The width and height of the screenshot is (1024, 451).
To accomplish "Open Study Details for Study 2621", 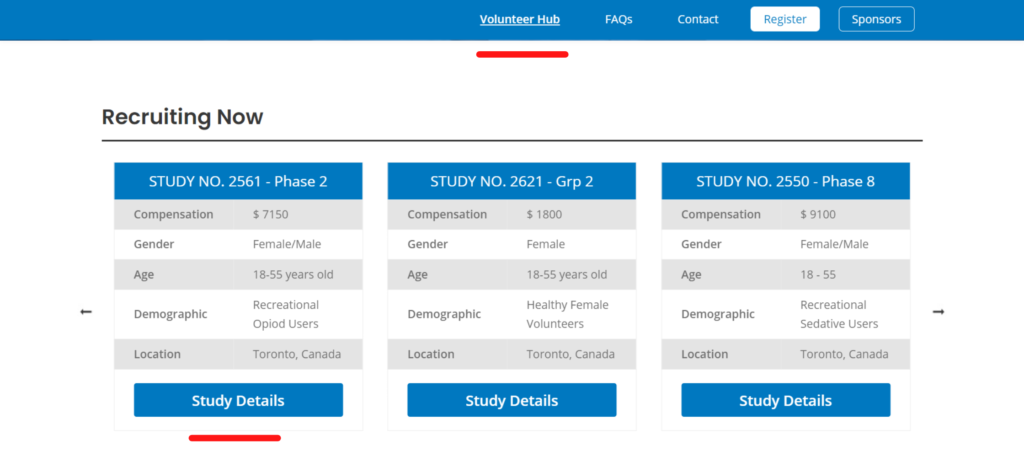I will tap(511, 400).
